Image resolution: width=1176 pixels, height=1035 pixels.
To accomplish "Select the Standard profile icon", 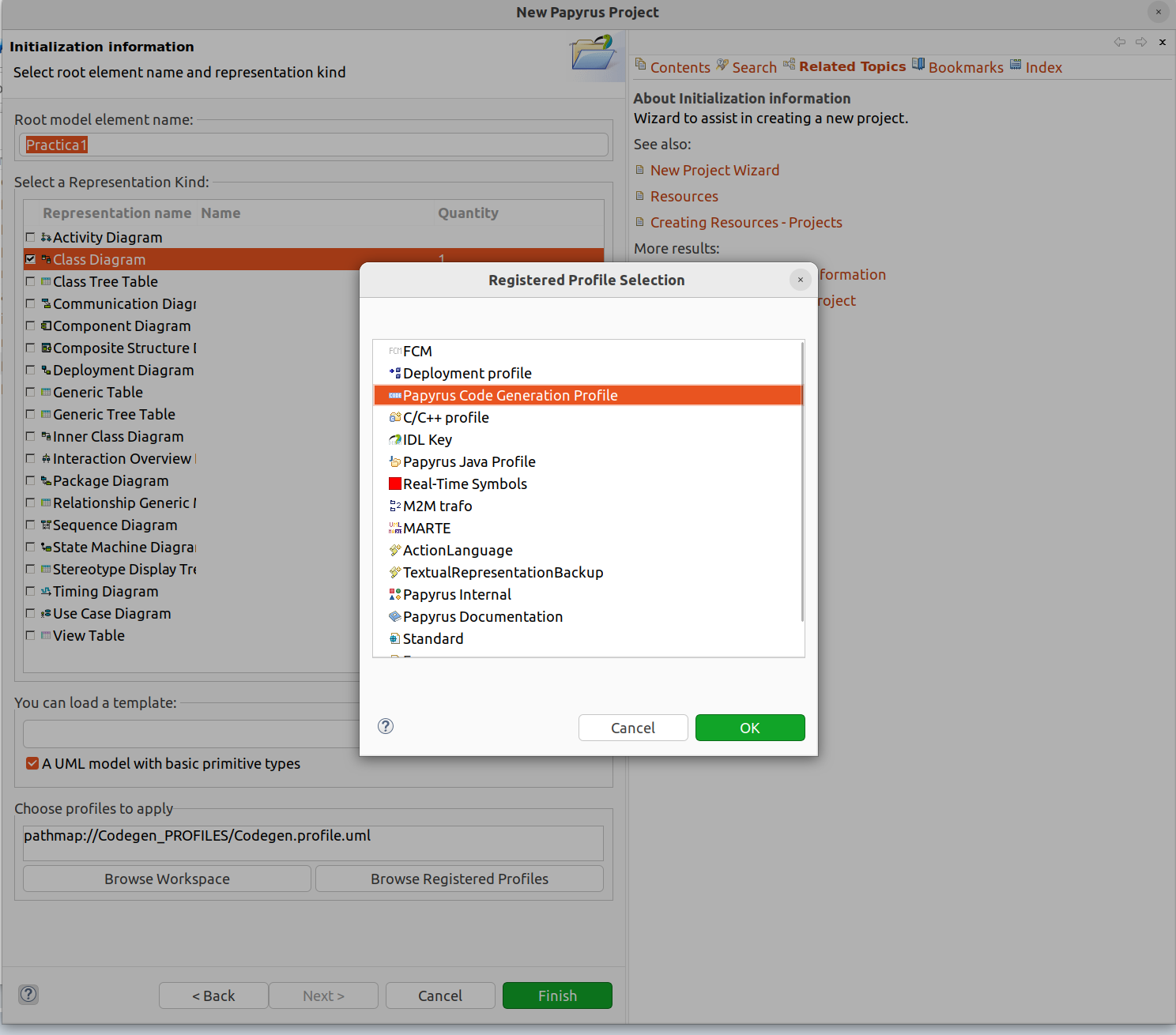I will click(395, 638).
